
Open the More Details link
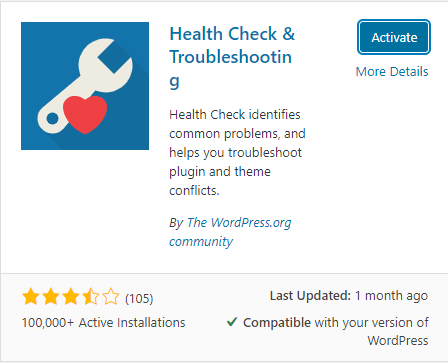(x=392, y=72)
